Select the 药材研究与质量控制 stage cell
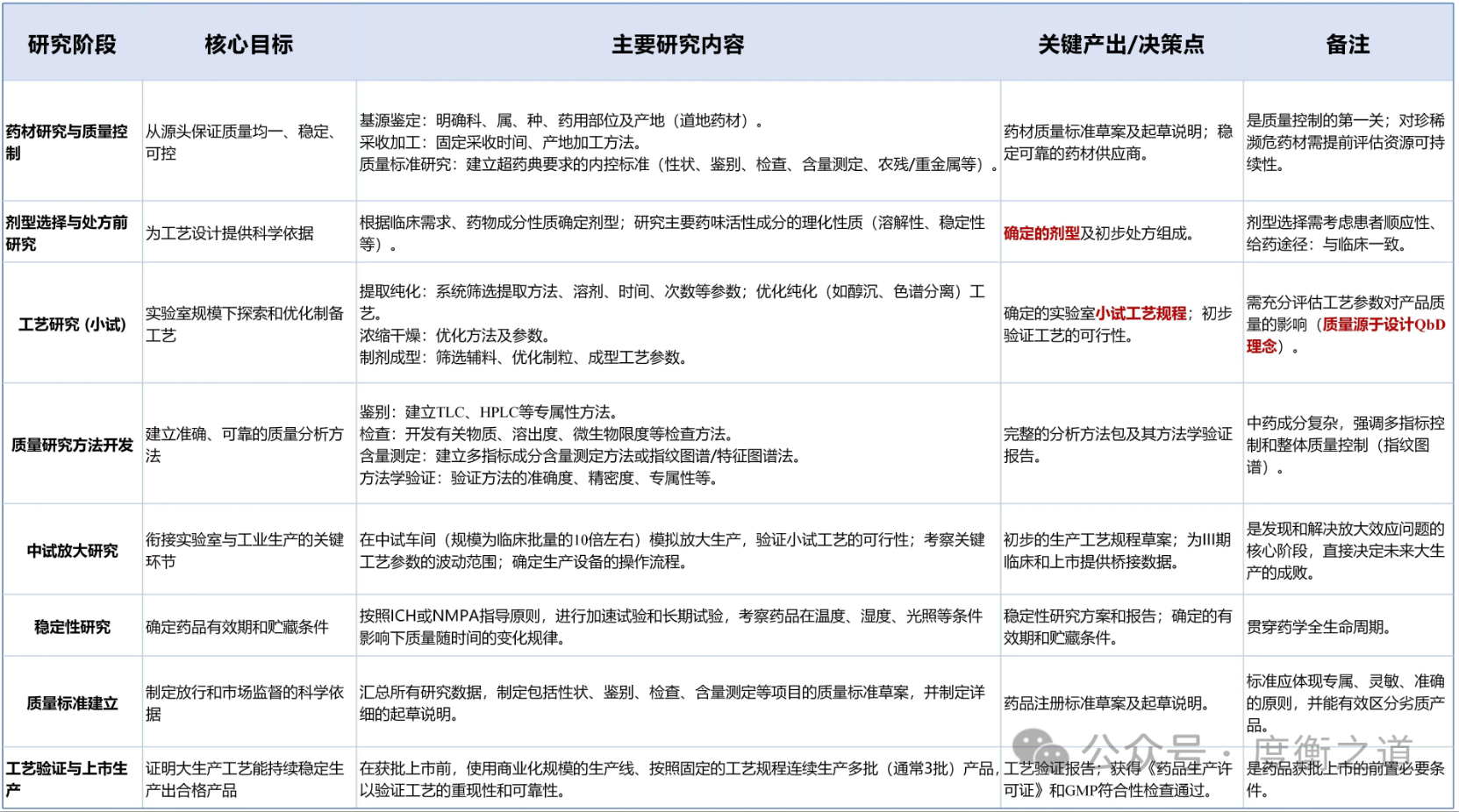The image size is (1459, 812). pyautogui.click(x=67, y=142)
